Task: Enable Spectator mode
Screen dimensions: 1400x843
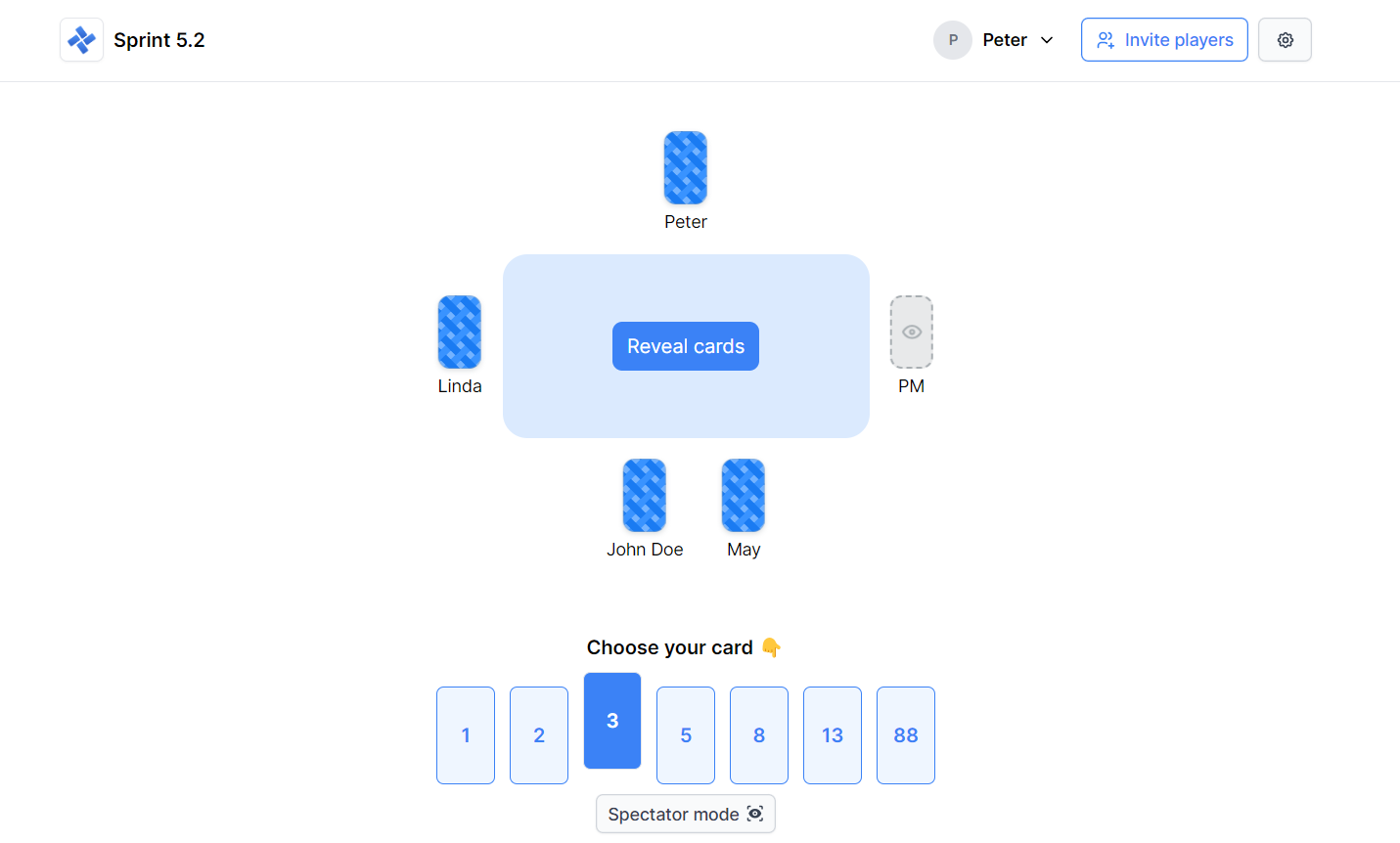Action: coord(685,813)
